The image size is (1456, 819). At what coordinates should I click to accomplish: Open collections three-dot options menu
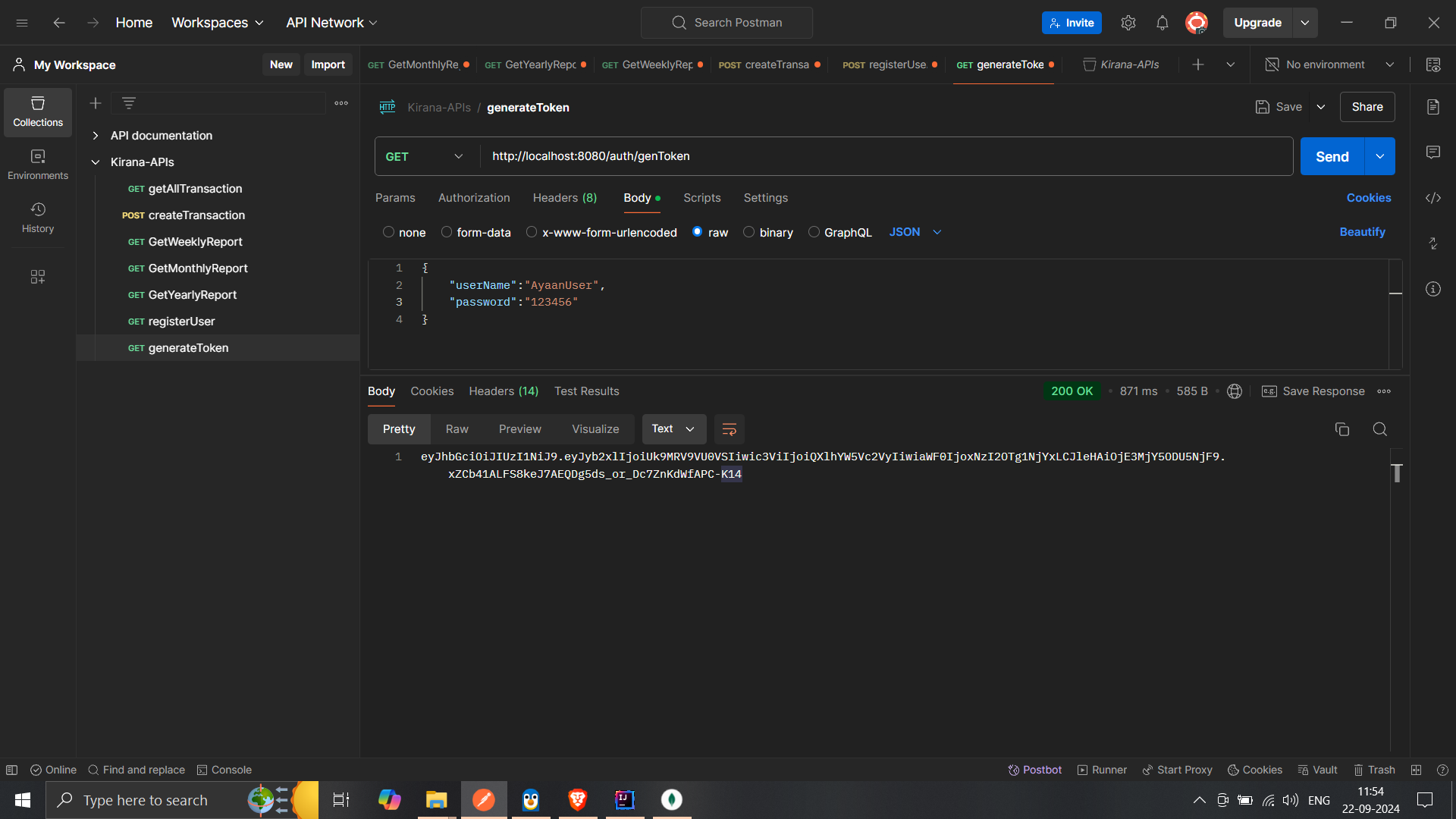341,103
